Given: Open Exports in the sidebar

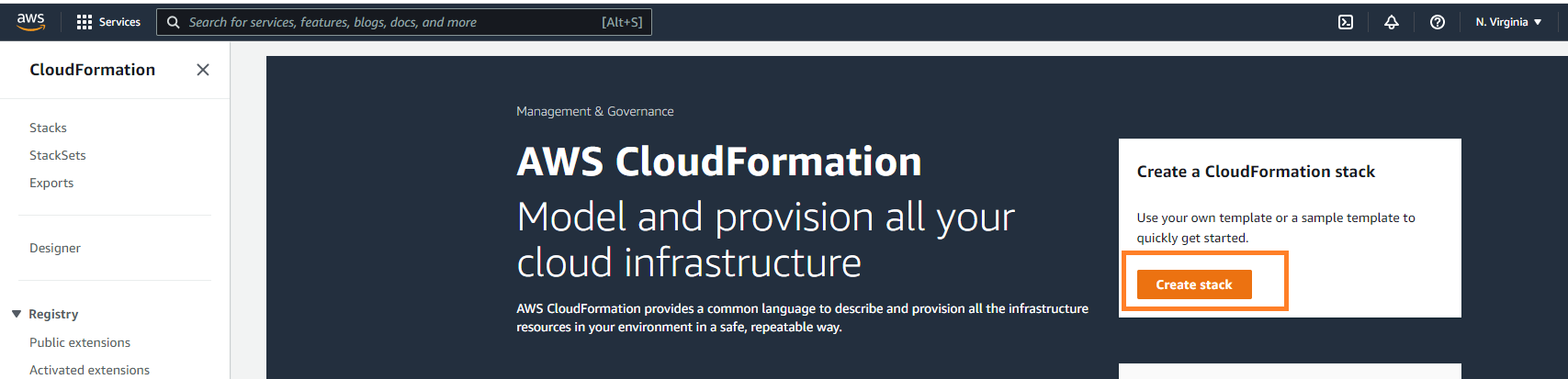Looking at the screenshot, I should [x=51, y=183].
